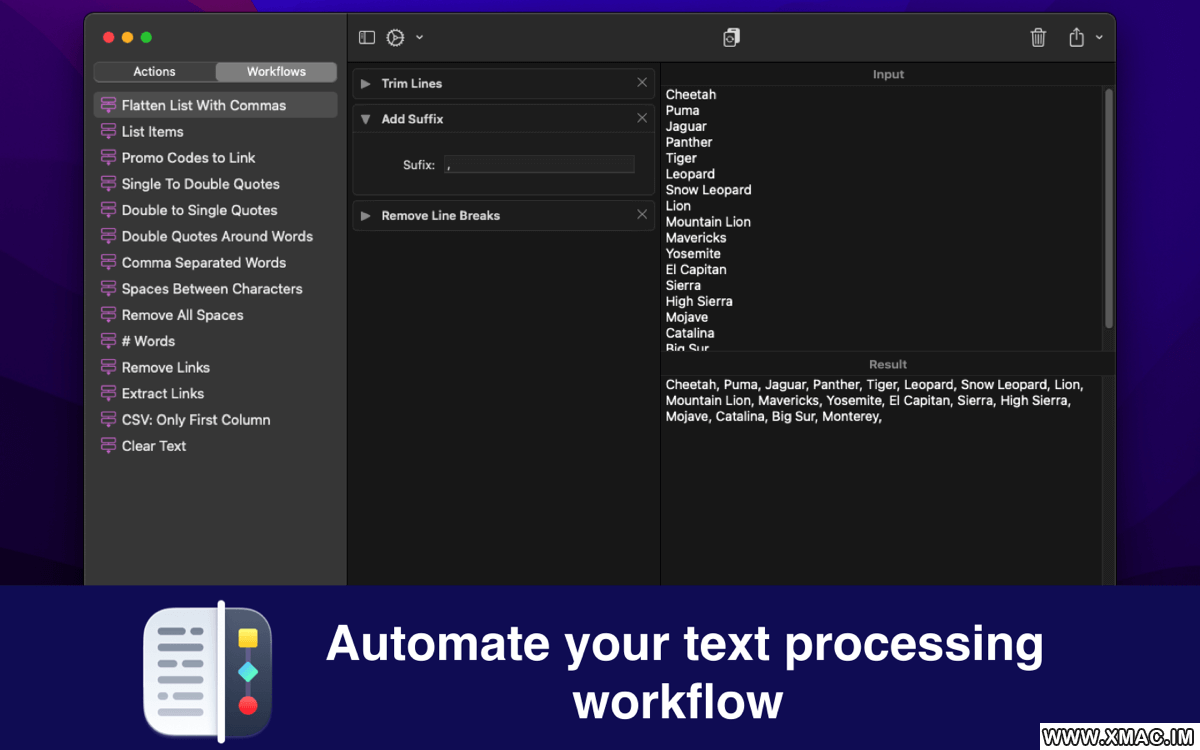
Task: Switch to the Actions tab
Action: click(154, 72)
